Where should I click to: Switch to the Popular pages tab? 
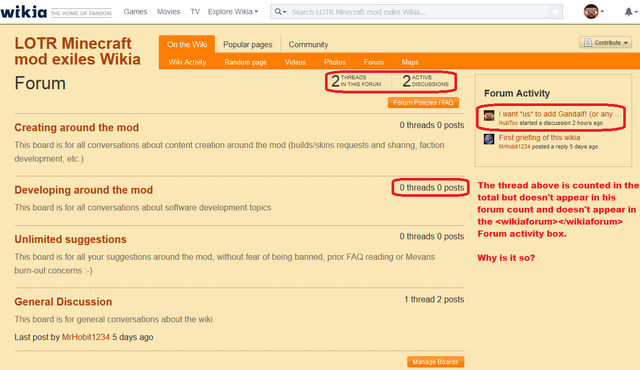click(x=247, y=44)
